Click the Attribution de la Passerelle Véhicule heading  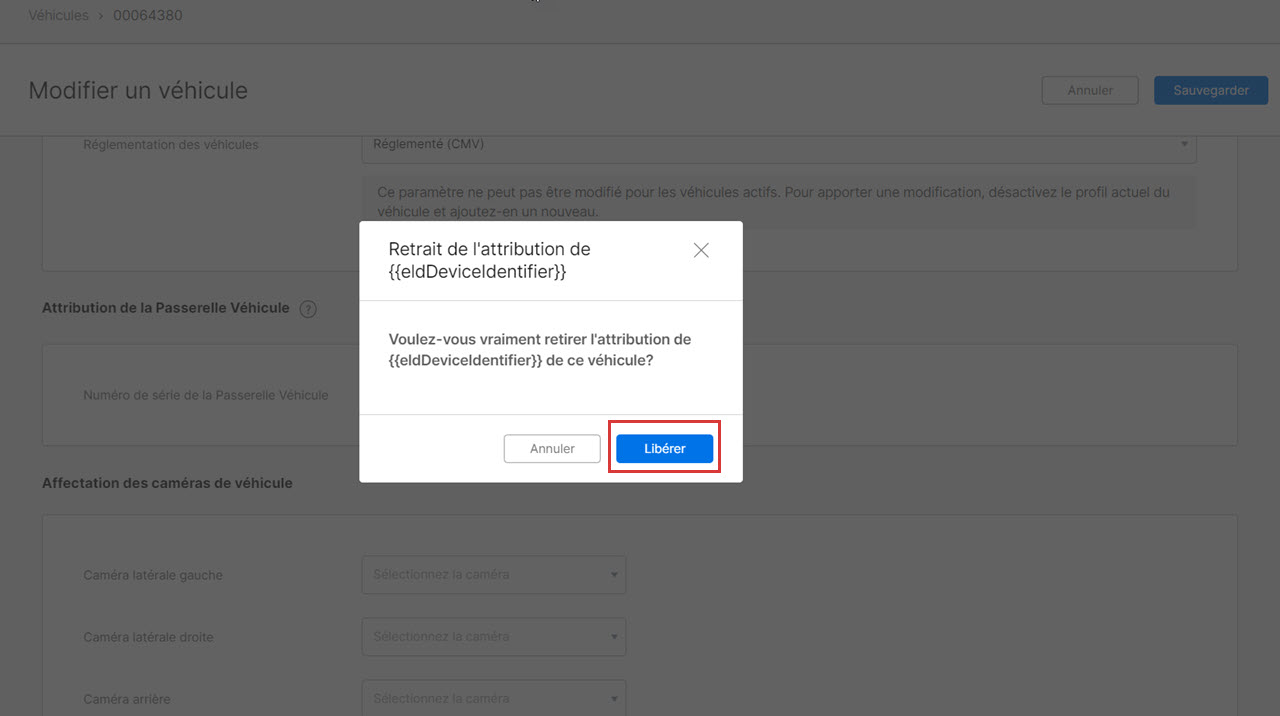pos(165,308)
